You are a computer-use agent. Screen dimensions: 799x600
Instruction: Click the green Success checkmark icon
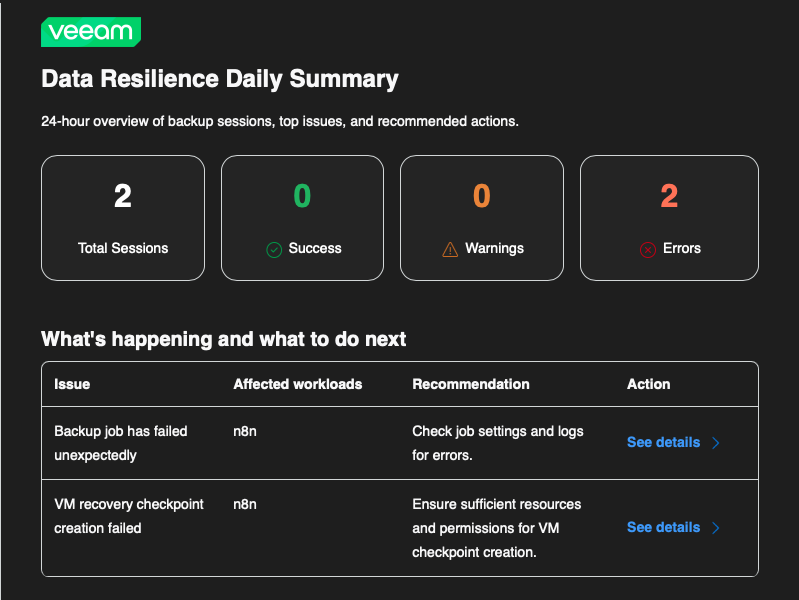pyautogui.click(x=274, y=249)
